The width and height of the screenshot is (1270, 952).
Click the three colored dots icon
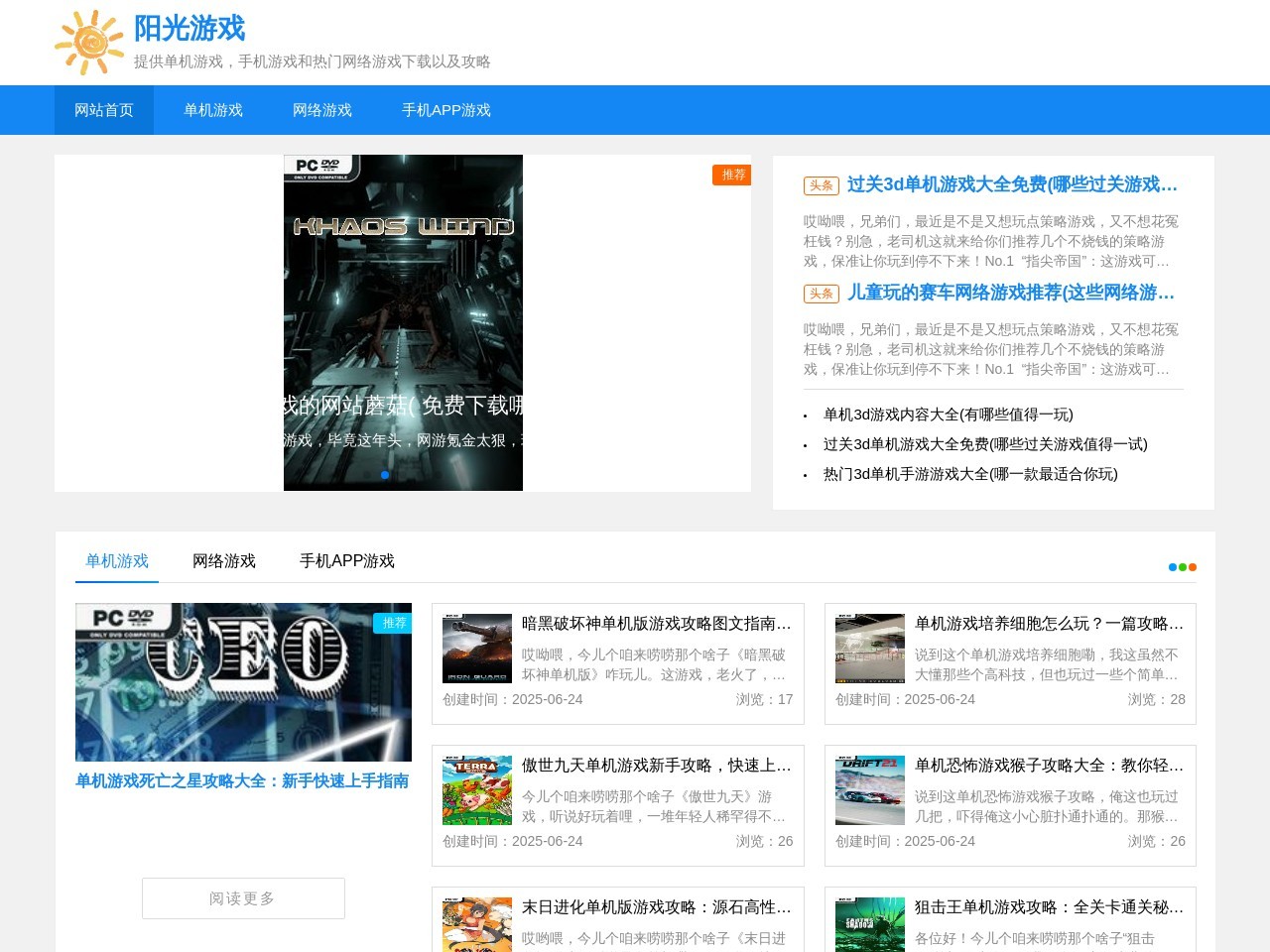click(1182, 567)
